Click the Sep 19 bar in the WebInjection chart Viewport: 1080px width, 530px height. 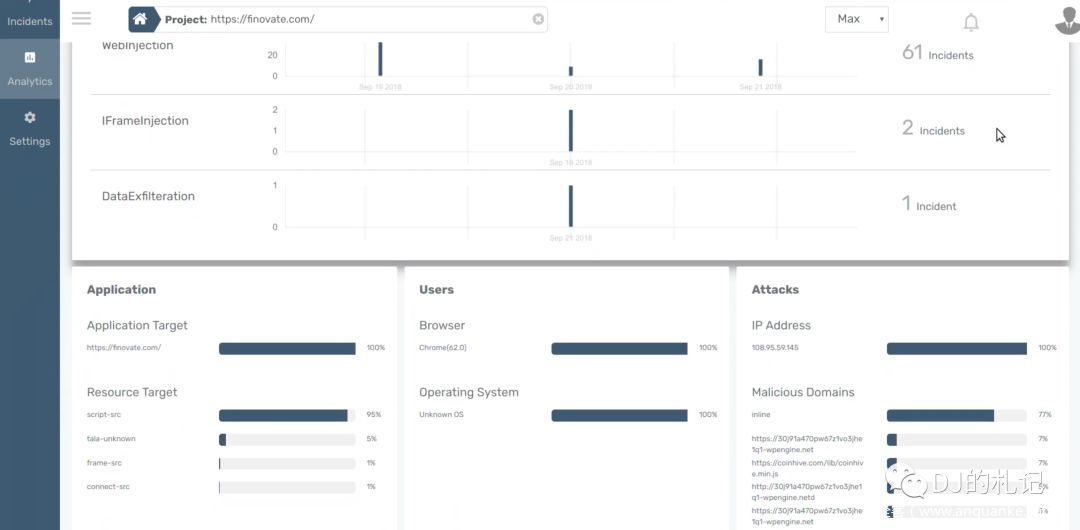pos(380,58)
